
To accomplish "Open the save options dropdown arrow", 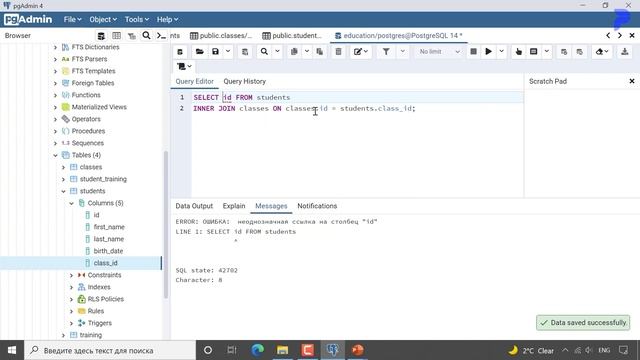I will (228, 52).
